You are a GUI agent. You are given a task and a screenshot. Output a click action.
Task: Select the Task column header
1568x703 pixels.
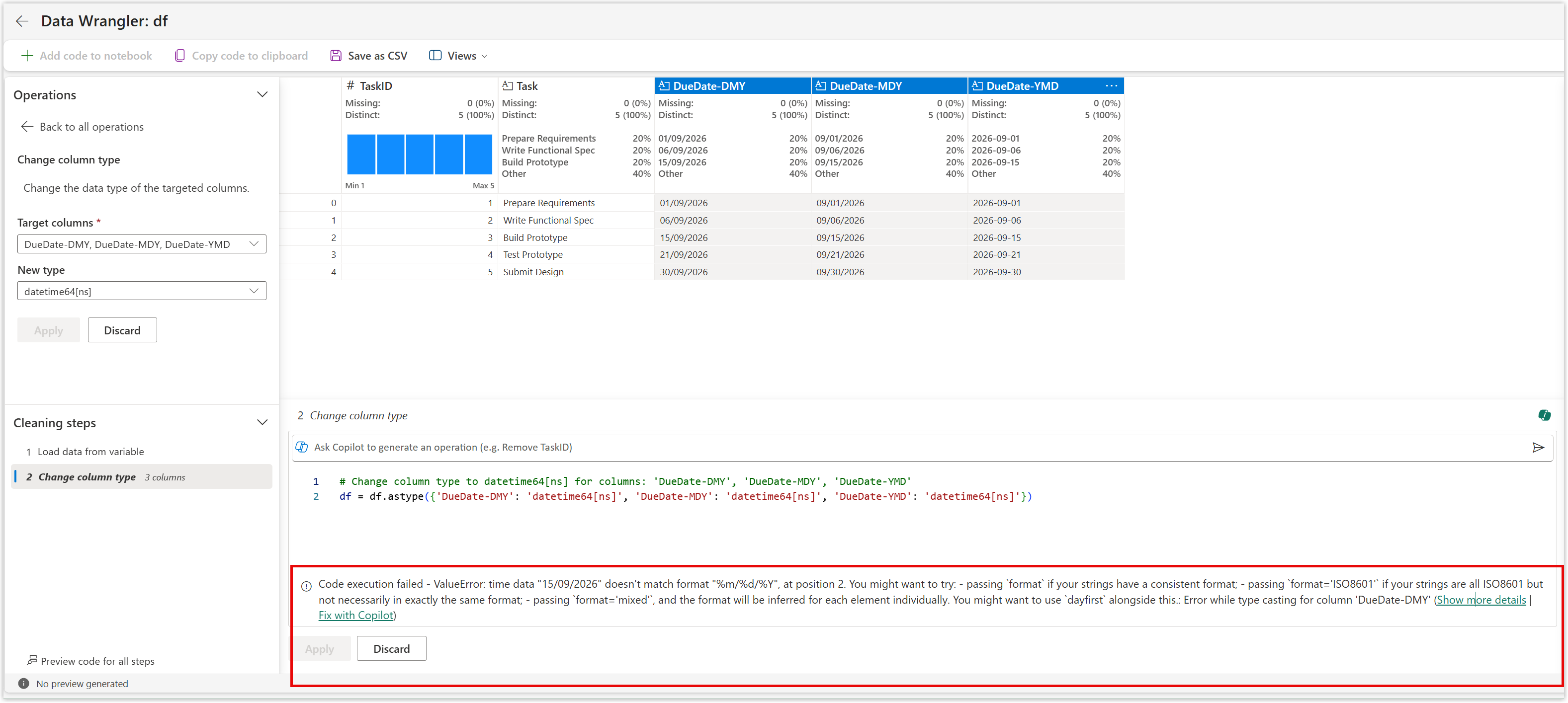576,86
